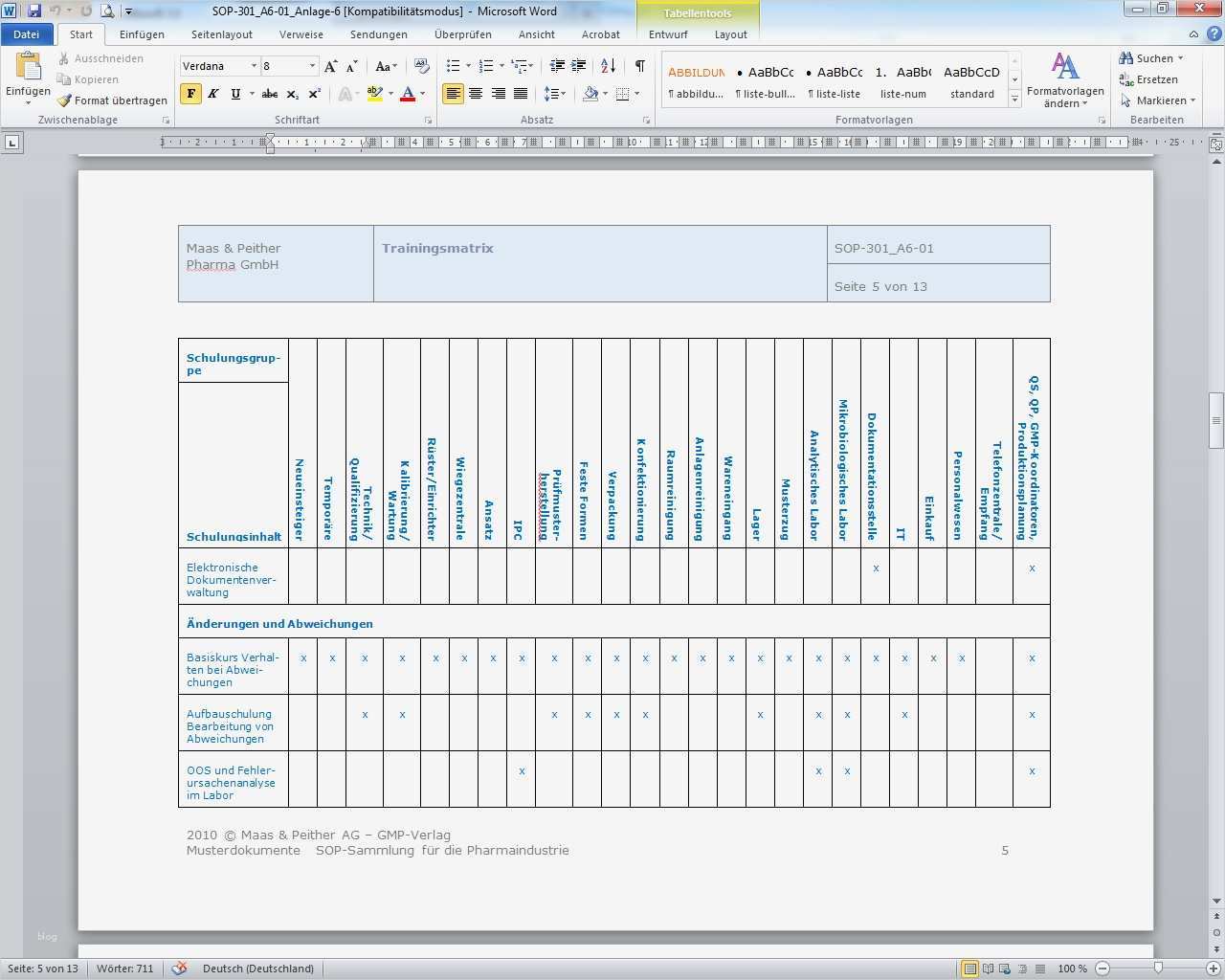Click the increase indent icon
Image resolution: width=1225 pixels, height=980 pixels.
(579, 66)
